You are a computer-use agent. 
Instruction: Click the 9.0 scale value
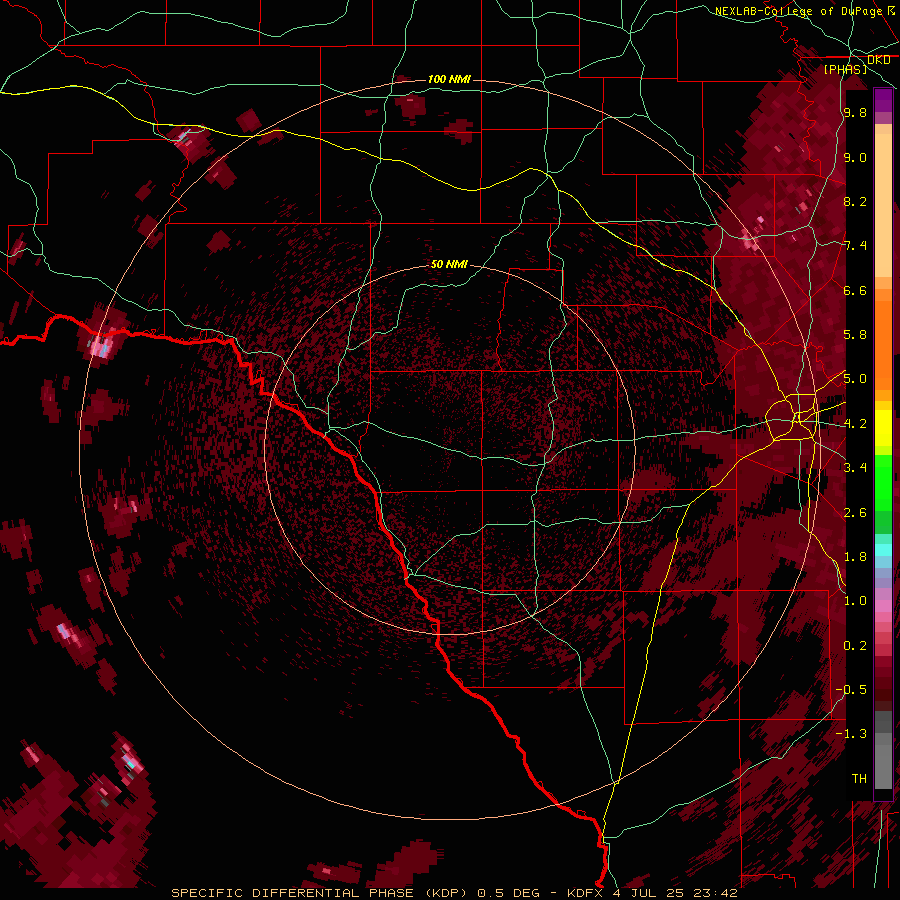pos(855,157)
